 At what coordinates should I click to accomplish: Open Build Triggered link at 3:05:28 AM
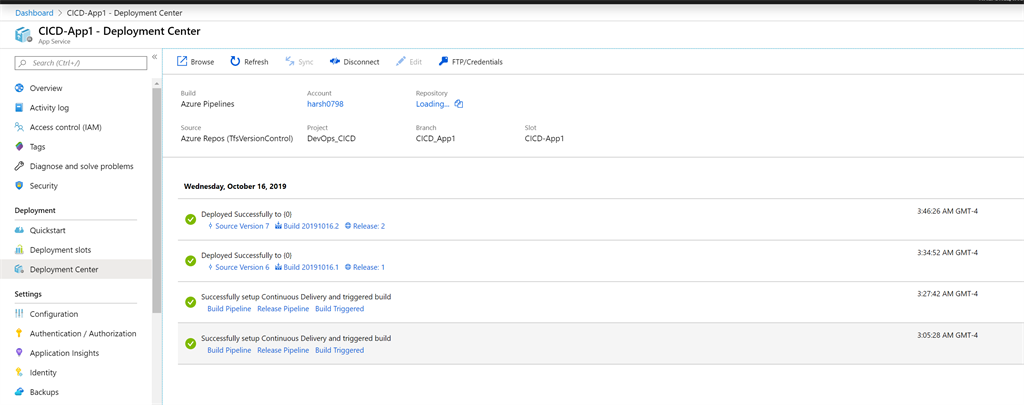[x=340, y=351]
